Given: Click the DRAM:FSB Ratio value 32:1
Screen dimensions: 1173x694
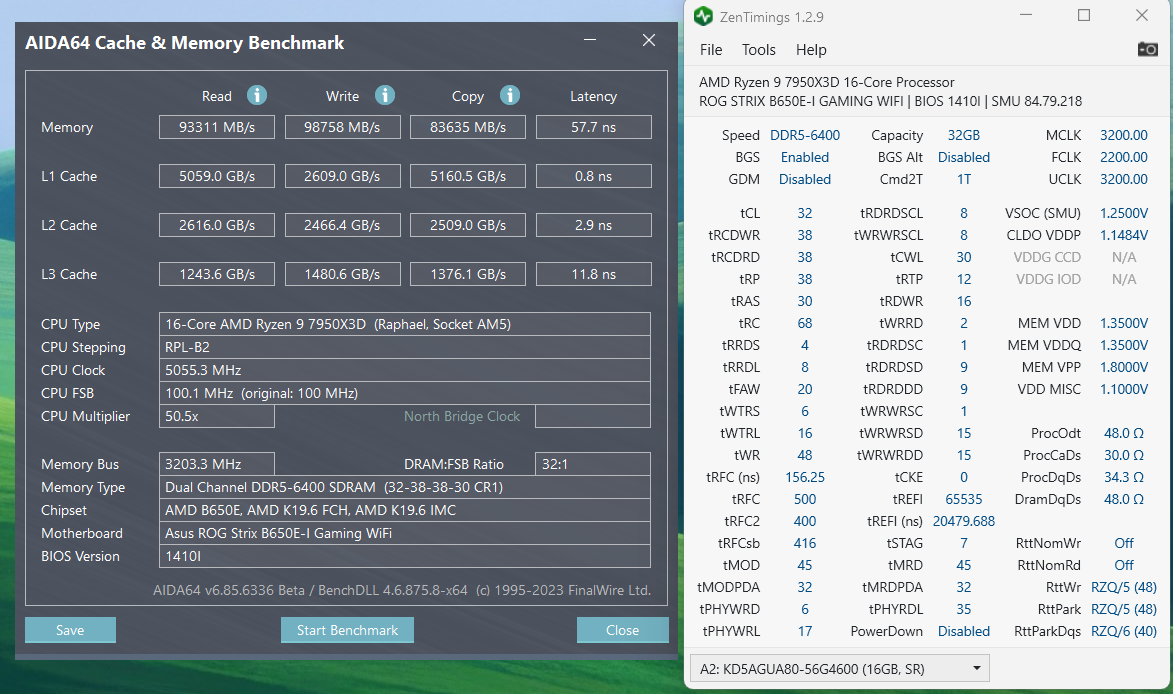Looking at the screenshot, I should 593,464.
